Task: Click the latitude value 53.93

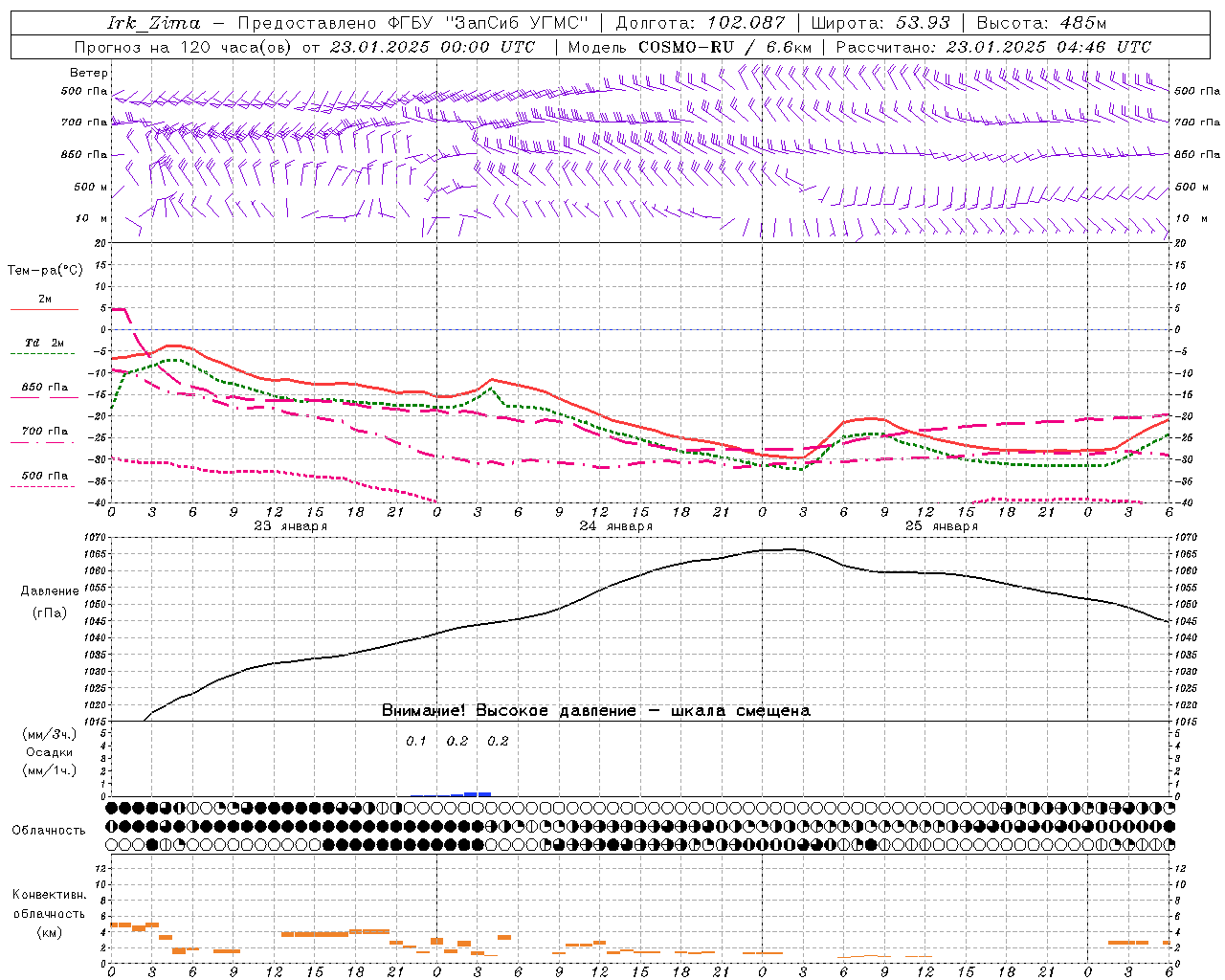Action: 923,23
